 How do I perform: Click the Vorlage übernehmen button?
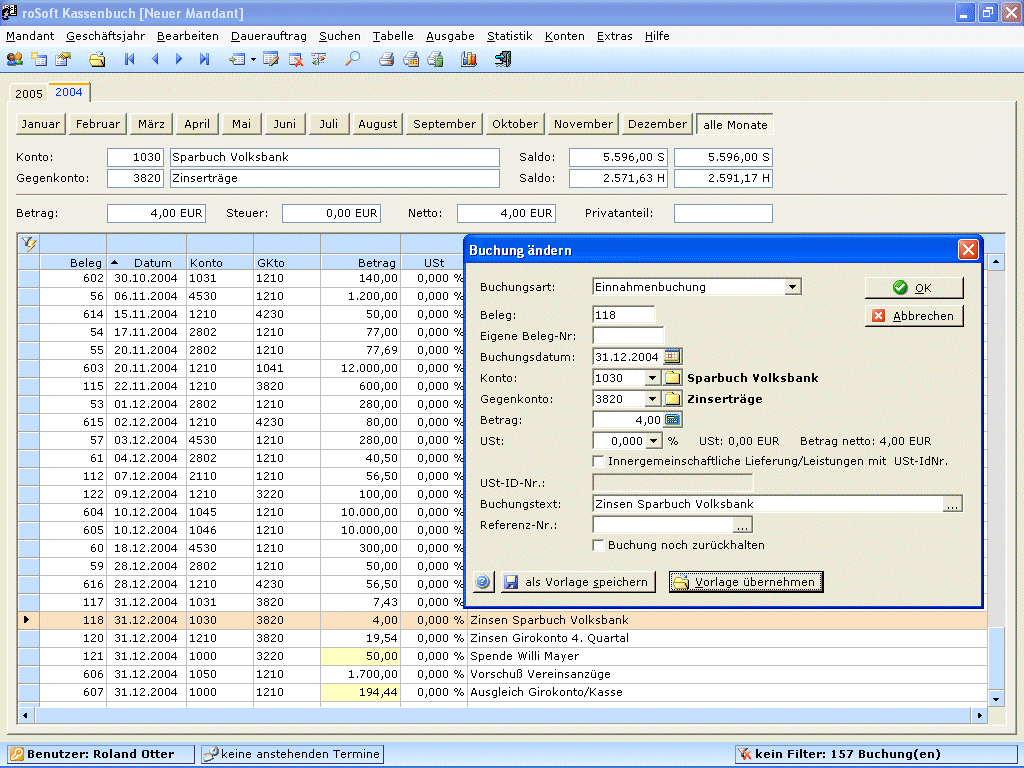pyautogui.click(x=746, y=582)
